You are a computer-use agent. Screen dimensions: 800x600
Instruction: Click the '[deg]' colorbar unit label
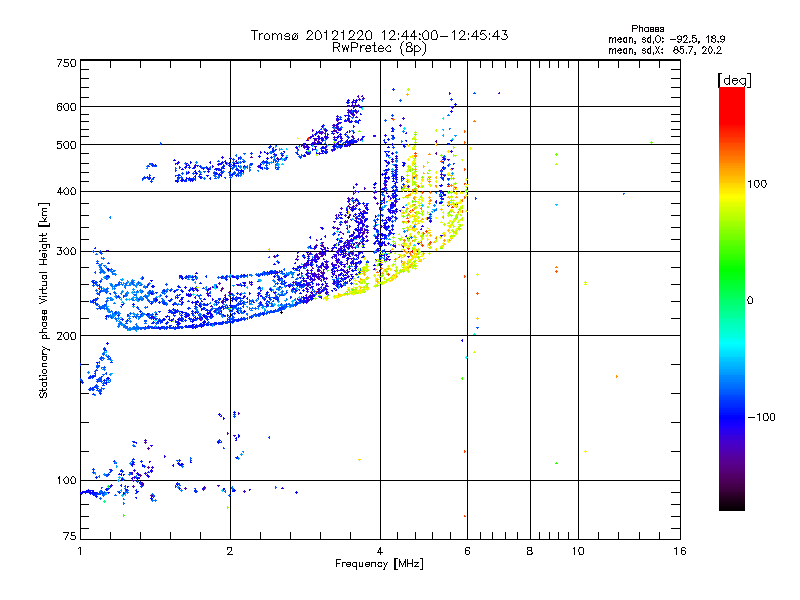pos(734,81)
